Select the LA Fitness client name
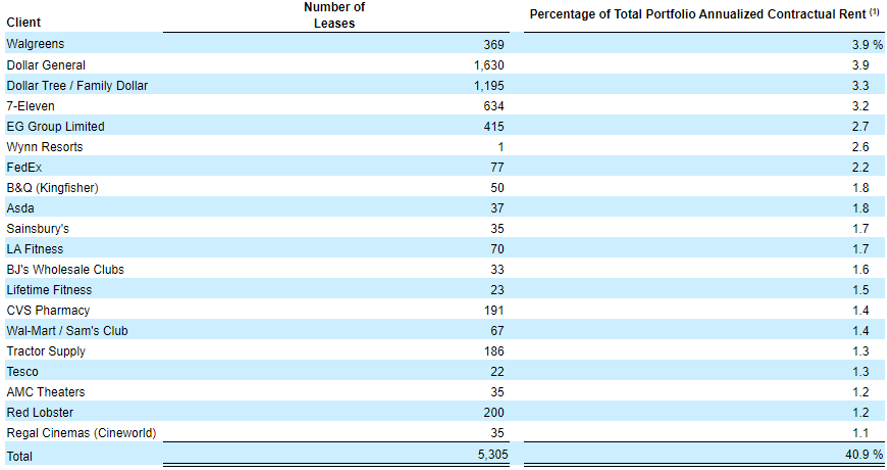Screen dimensions: 887x470 [35, 249]
